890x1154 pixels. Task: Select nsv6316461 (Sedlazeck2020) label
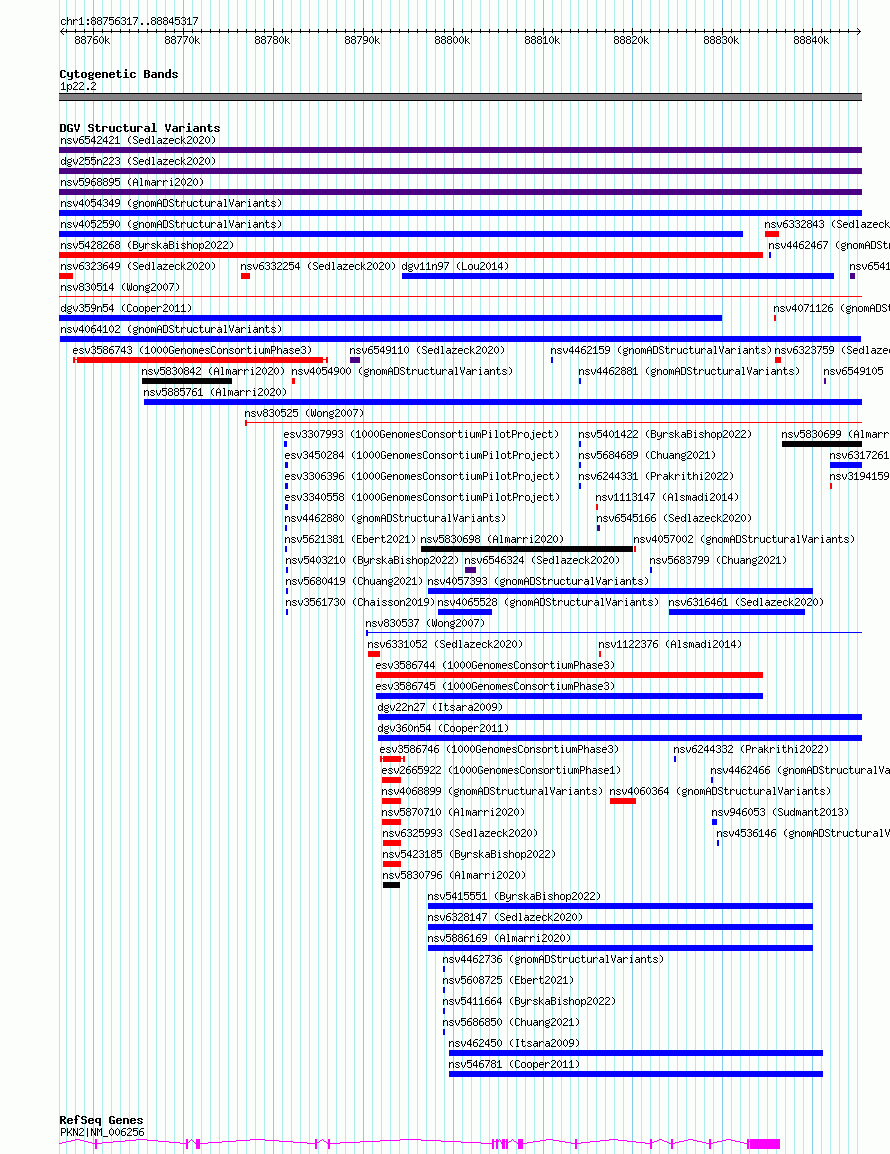[x=746, y=602]
